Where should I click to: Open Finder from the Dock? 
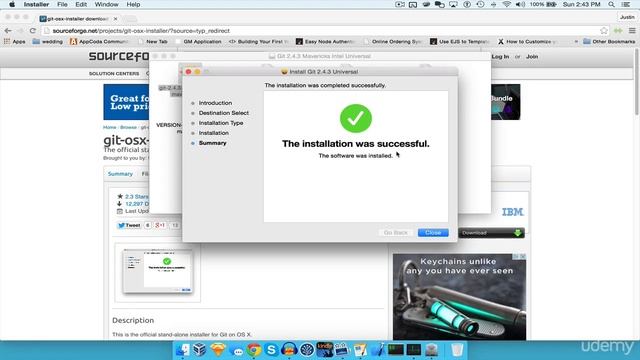click(x=182, y=350)
